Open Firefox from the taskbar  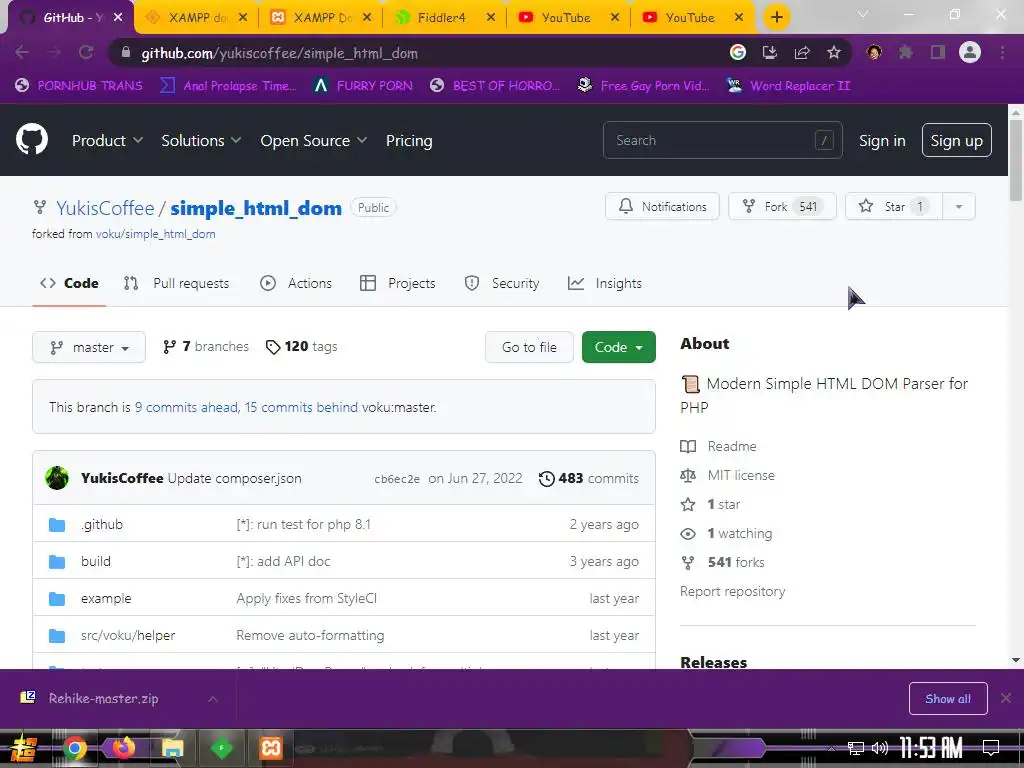pos(123,748)
